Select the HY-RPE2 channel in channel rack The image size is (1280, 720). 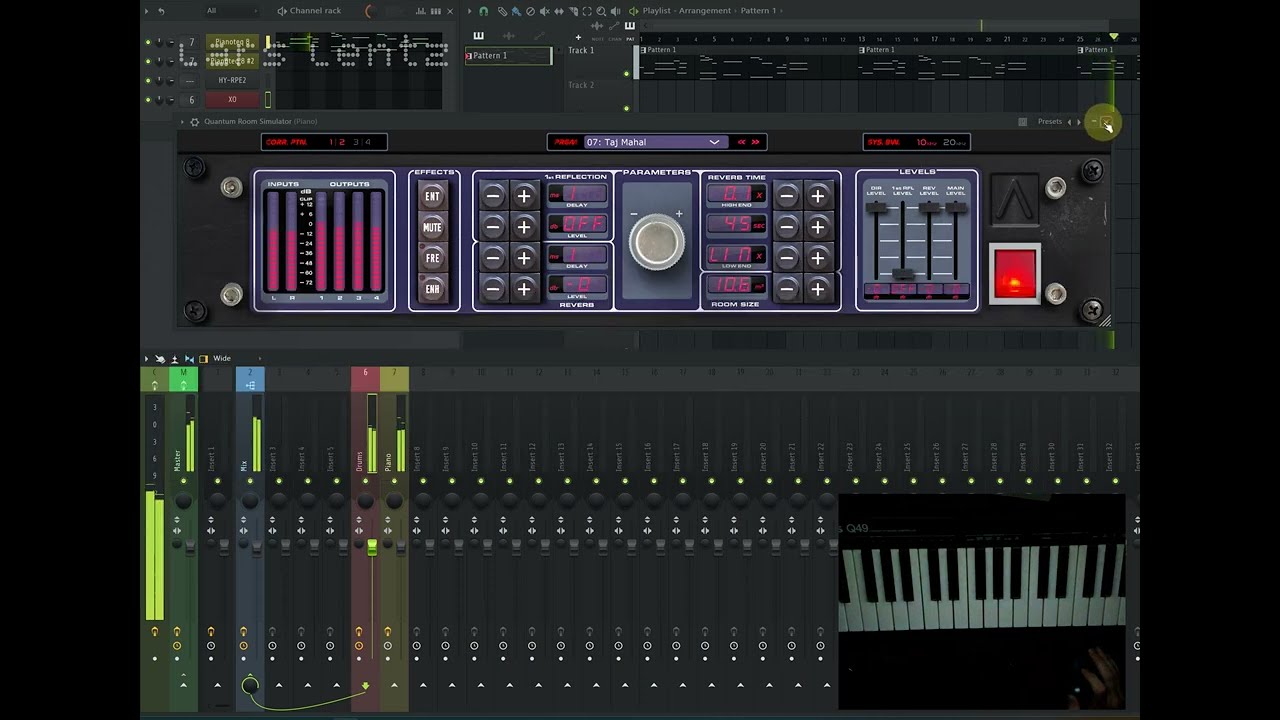tap(232, 80)
